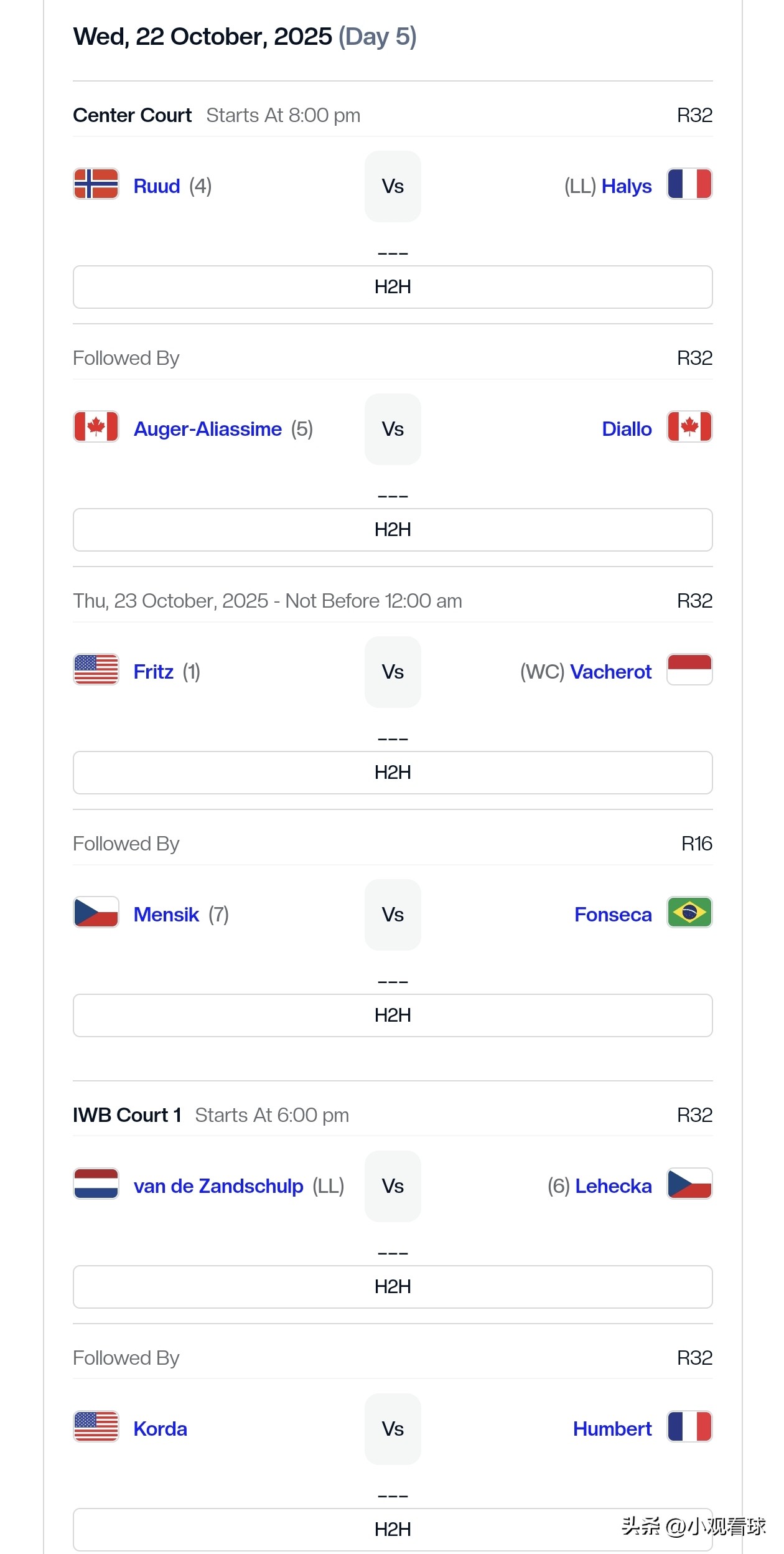The width and height of the screenshot is (784, 1554).
Task: Click Norway flag icon beside Ruud
Action: click(x=96, y=184)
